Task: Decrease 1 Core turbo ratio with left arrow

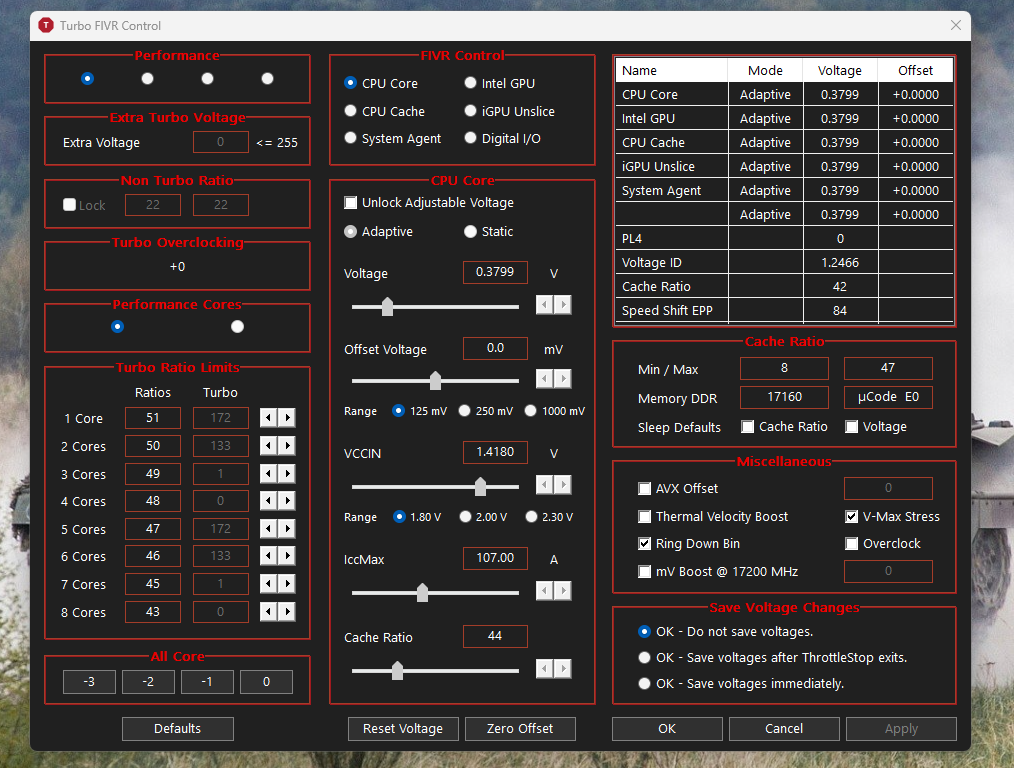Action: pyautogui.click(x=268, y=418)
